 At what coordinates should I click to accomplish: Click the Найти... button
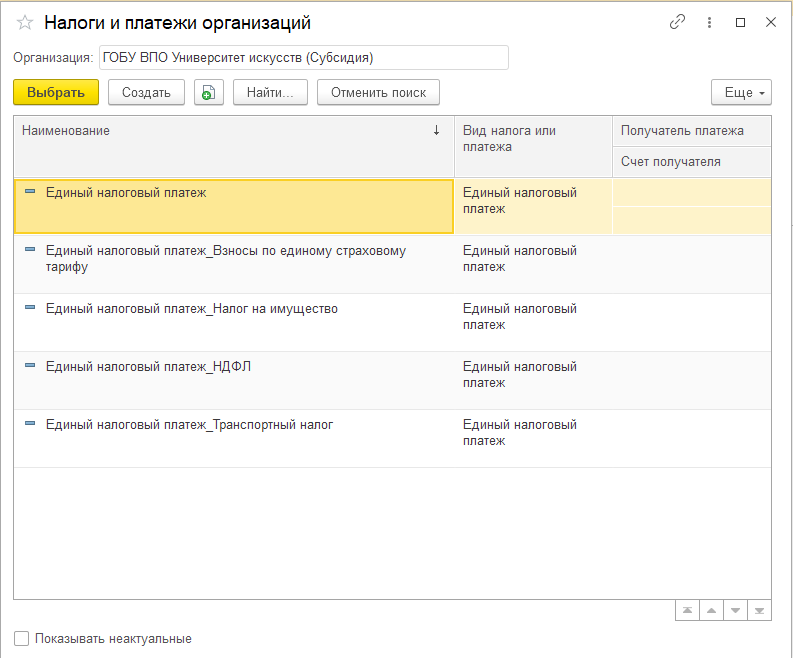(x=270, y=93)
